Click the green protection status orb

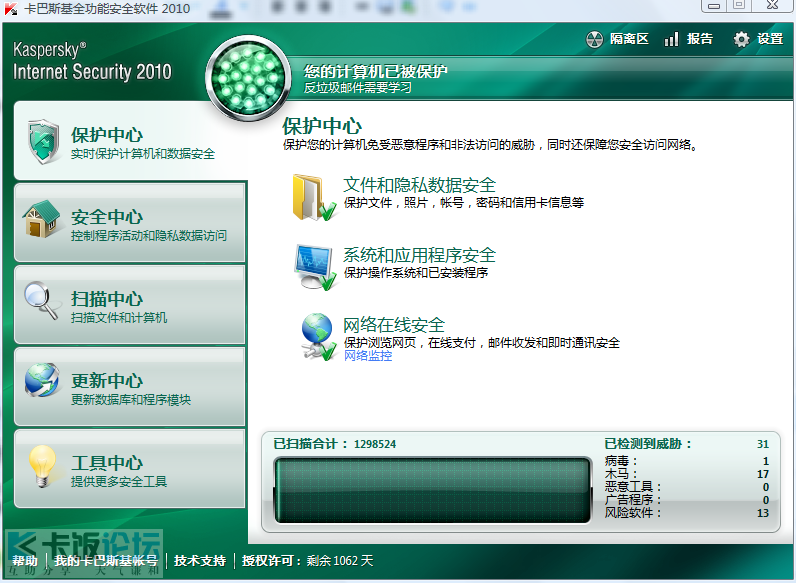tap(248, 79)
